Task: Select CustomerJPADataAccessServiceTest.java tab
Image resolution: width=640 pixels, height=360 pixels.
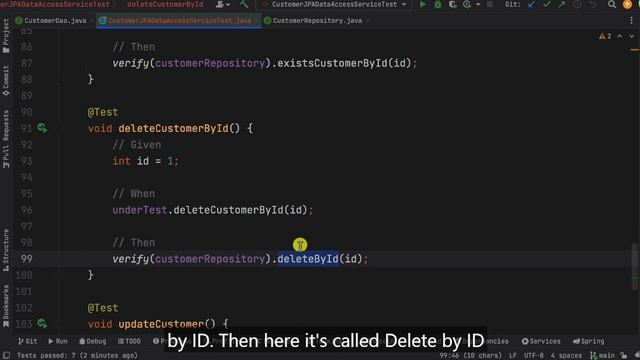Action: (180, 20)
